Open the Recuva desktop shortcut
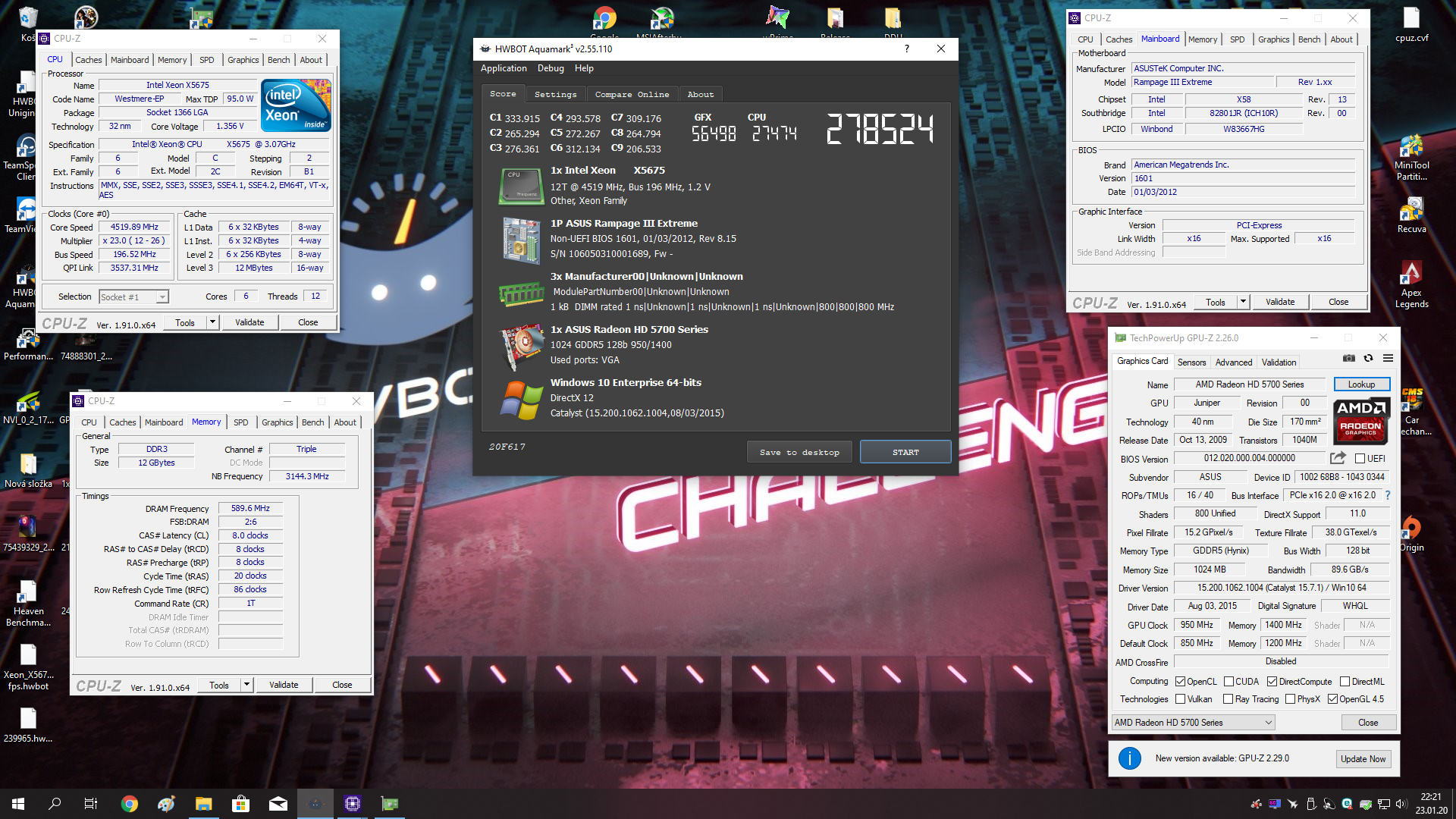The width and height of the screenshot is (1456, 819). click(x=1410, y=215)
